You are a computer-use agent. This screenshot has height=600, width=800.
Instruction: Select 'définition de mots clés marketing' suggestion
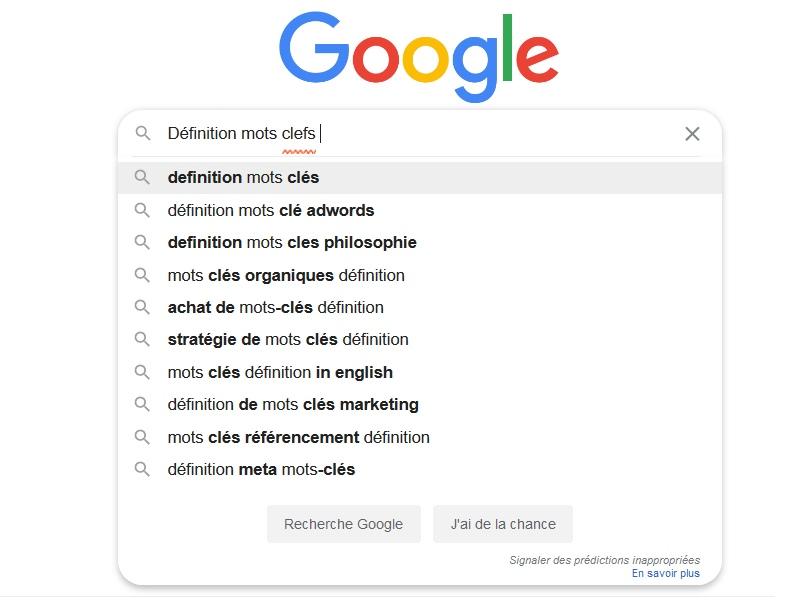click(420, 405)
